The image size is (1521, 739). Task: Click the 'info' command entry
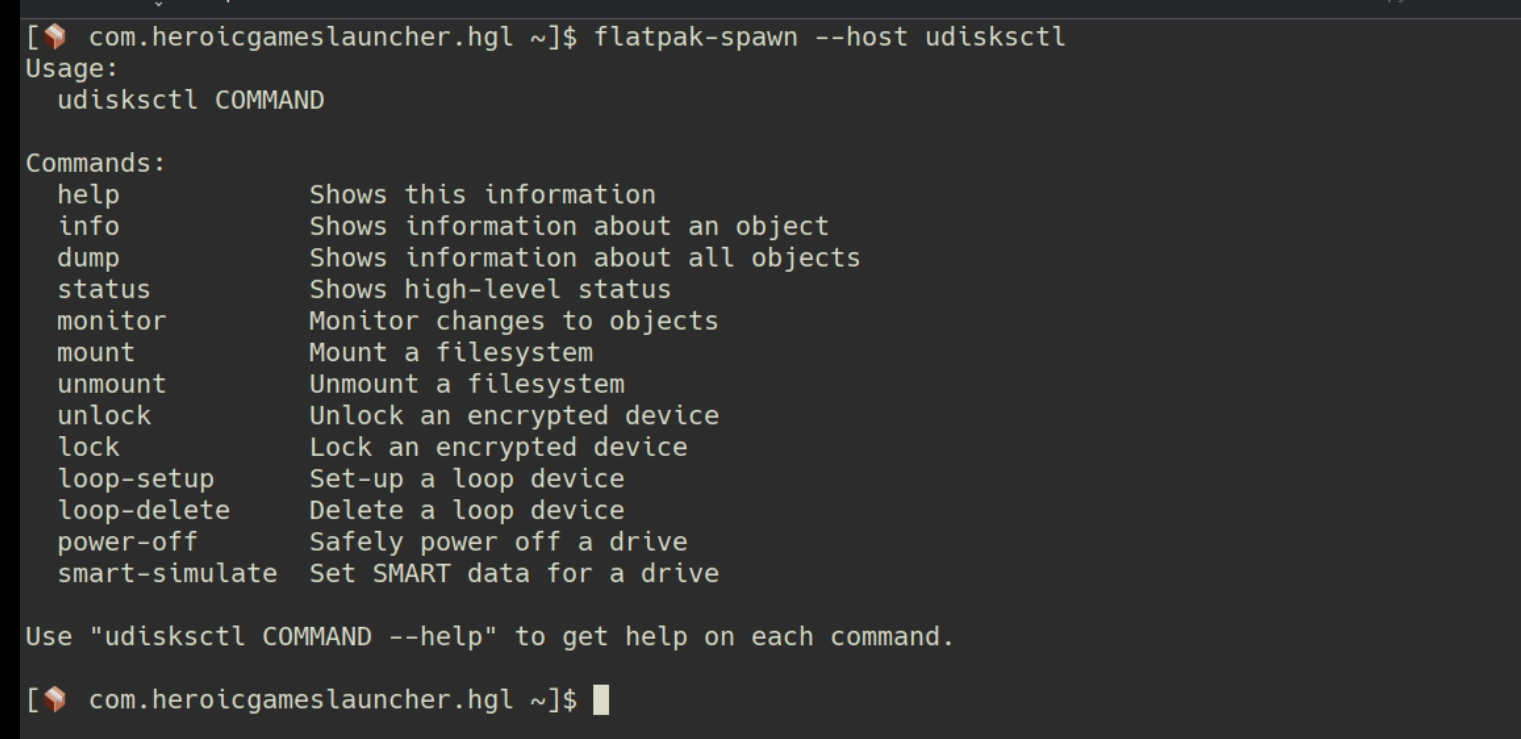(x=88, y=226)
